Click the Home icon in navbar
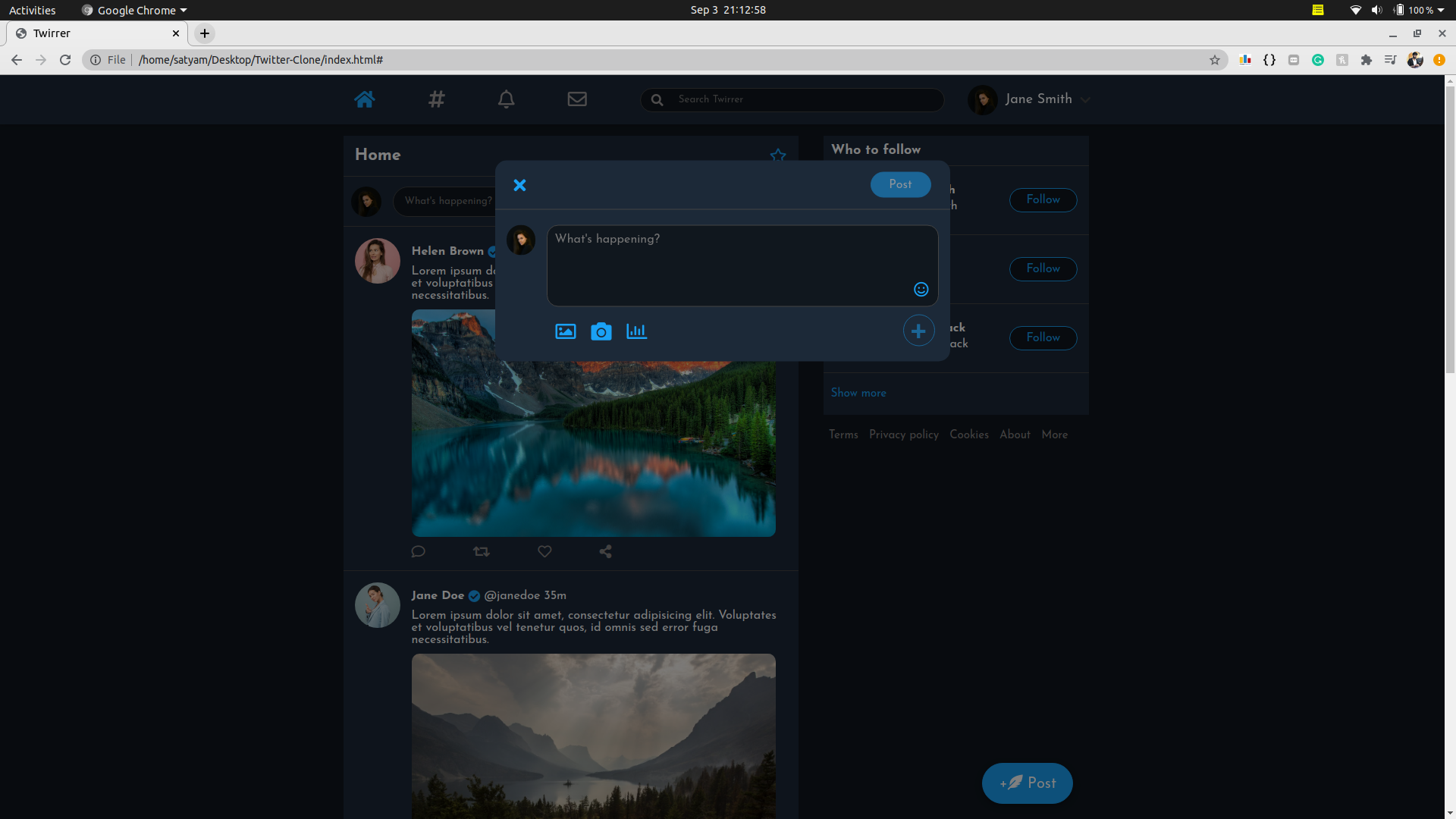This screenshot has height=819, width=1456. [x=365, y=99]
